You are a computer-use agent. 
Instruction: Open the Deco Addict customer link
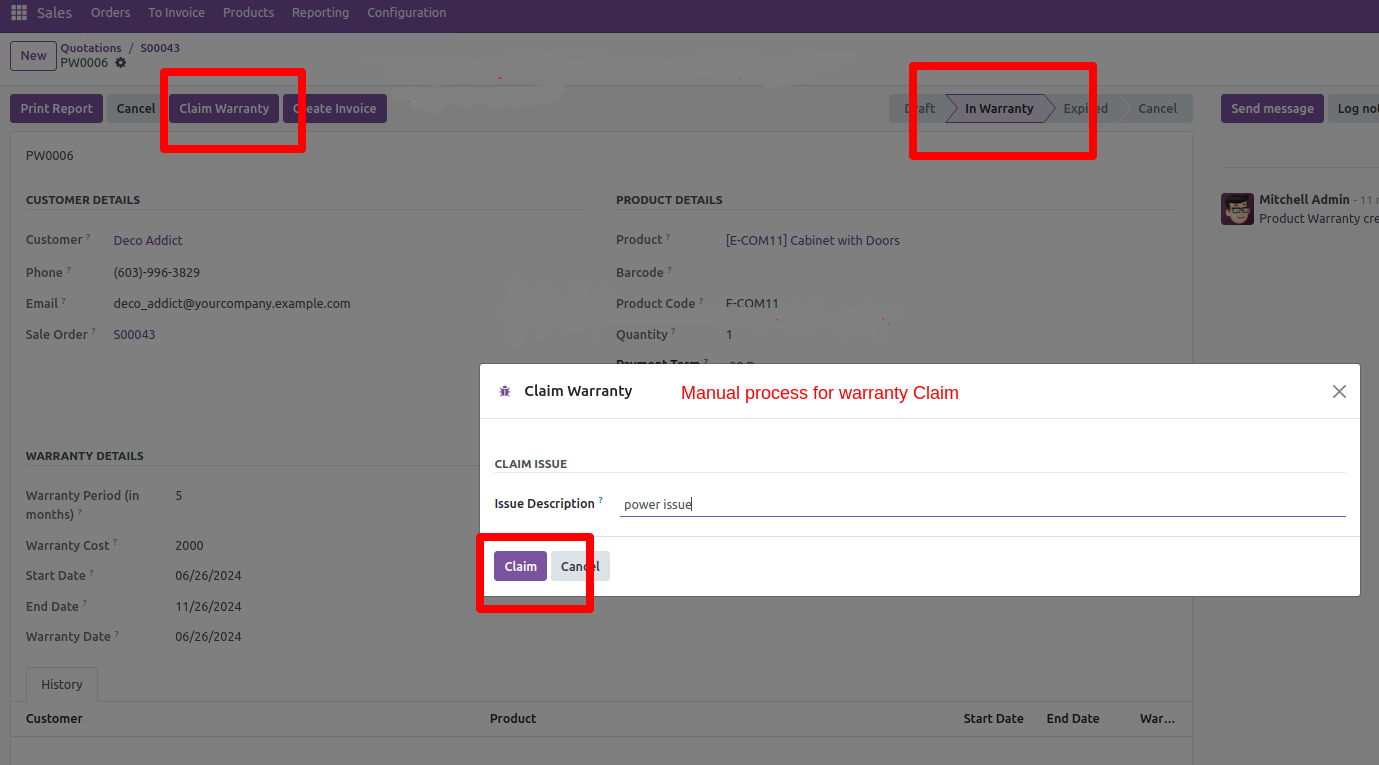(148, 241)
